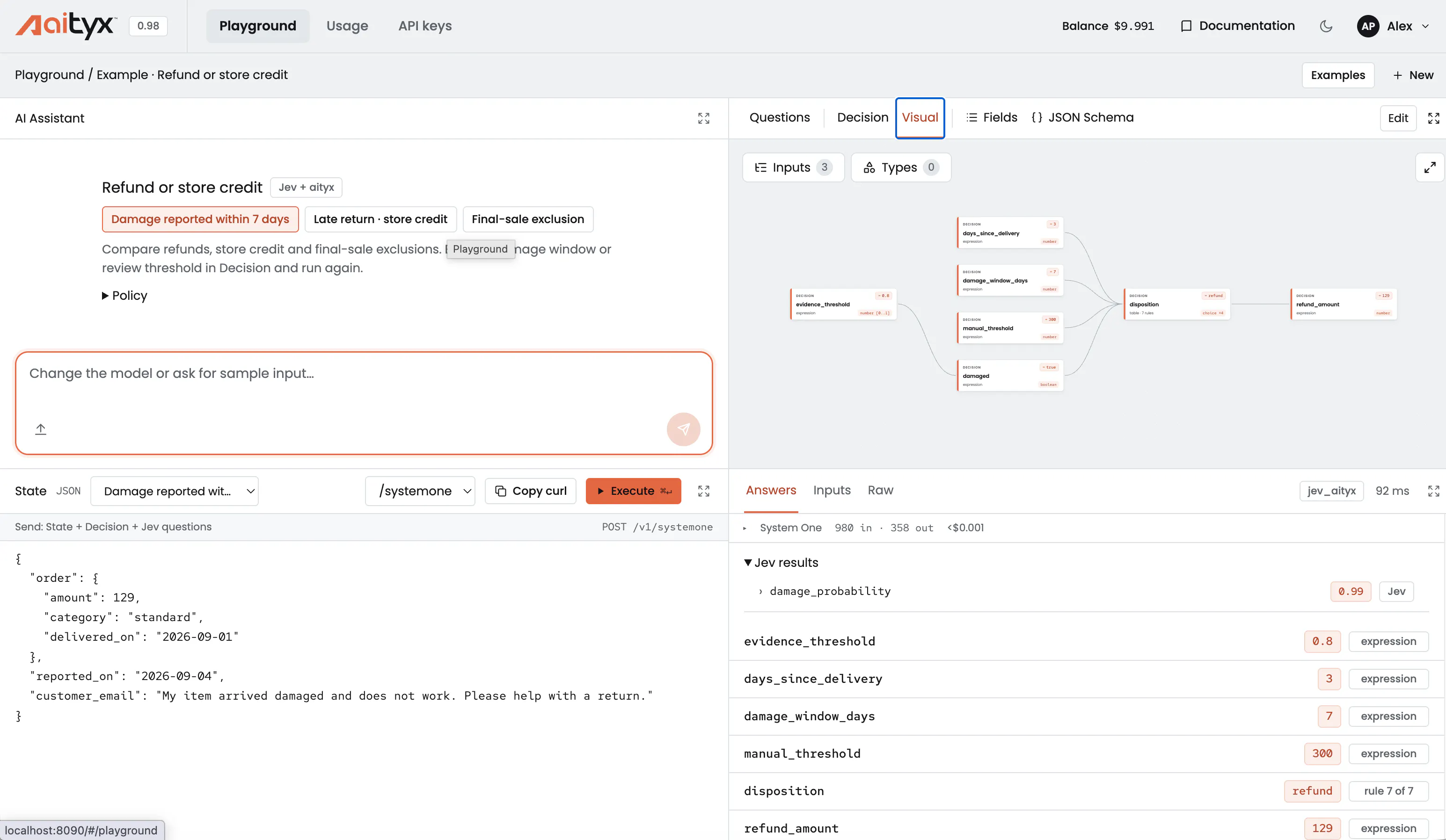Image resolution: width=1446 pixels, height=840 pixels.
Task: Create a New playground
Action: click(1413, 75)
